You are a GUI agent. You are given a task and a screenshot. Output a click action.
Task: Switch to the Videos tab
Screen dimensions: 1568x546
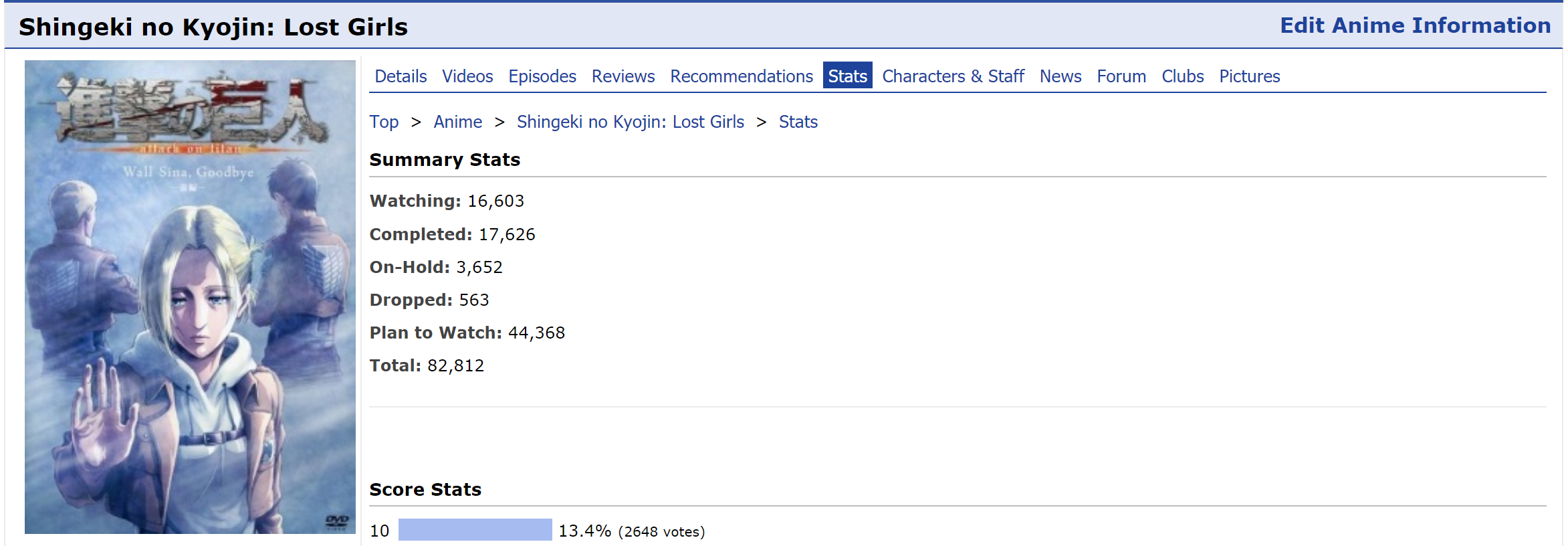467,76
